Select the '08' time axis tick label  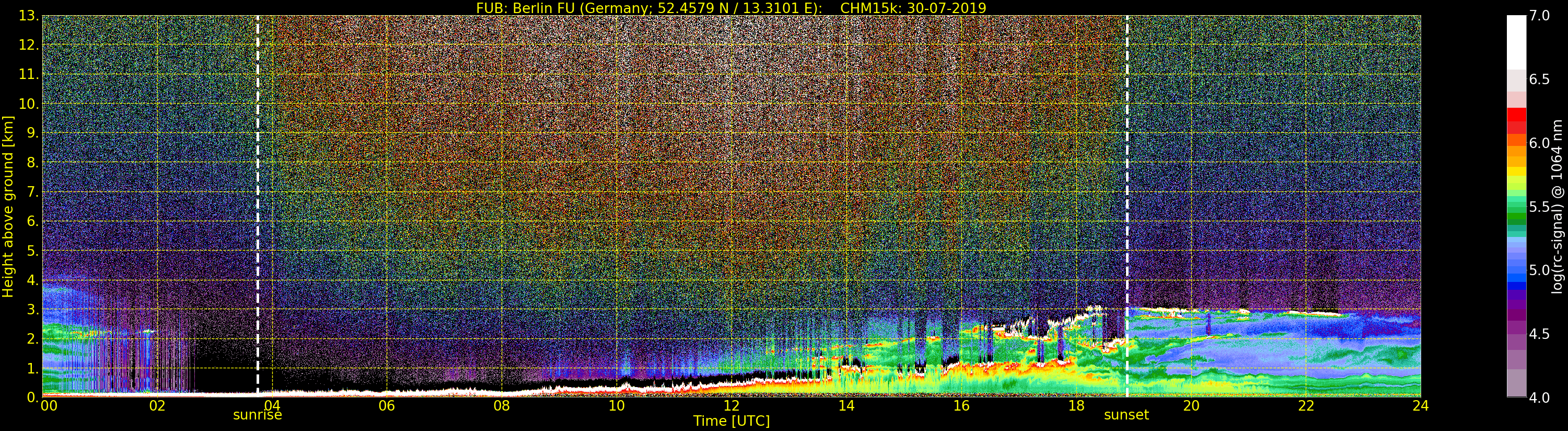pyautogui.click(x=502, y=405)
